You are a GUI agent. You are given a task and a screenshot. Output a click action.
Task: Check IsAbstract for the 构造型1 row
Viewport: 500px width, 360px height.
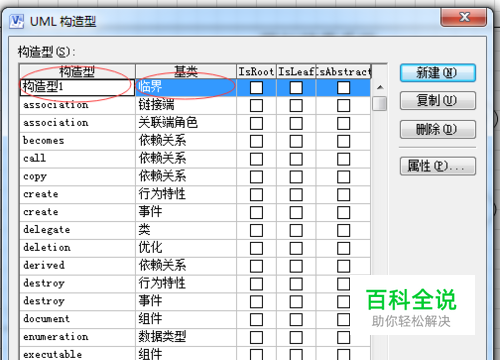tap(343, 88)
